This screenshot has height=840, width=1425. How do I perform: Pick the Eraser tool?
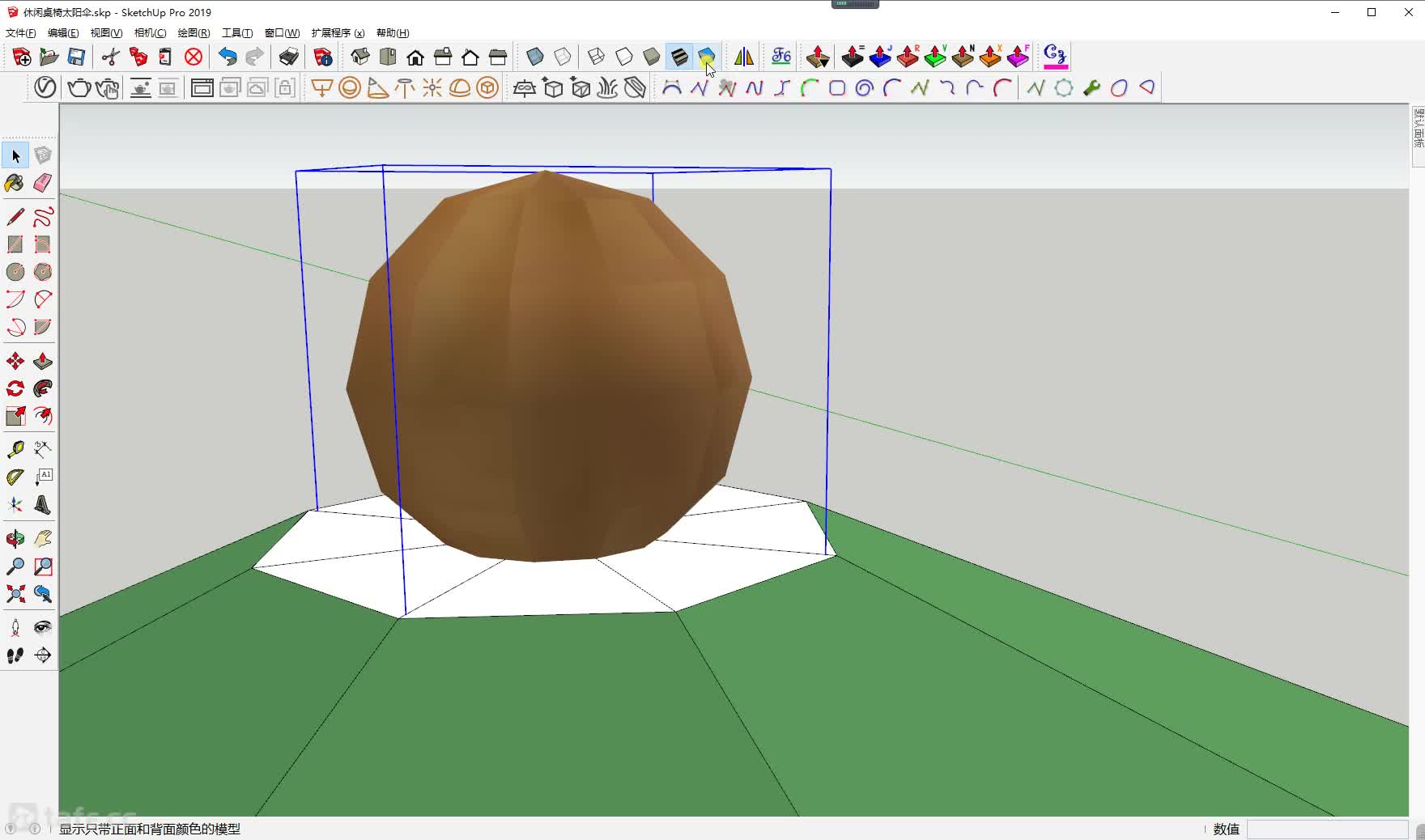pos(43,183)
